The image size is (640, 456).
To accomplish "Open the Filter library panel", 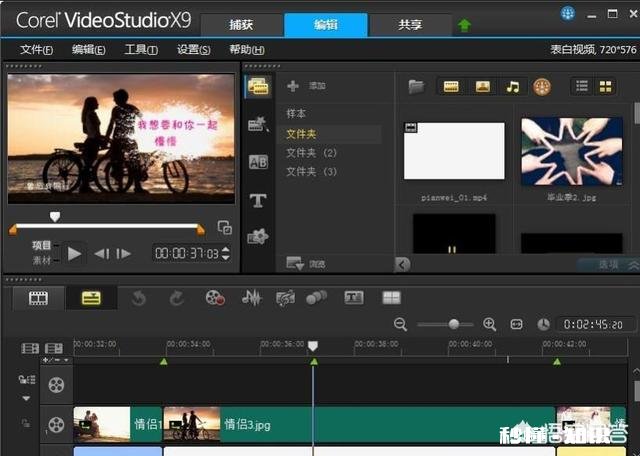I will [x=258, y=236].
